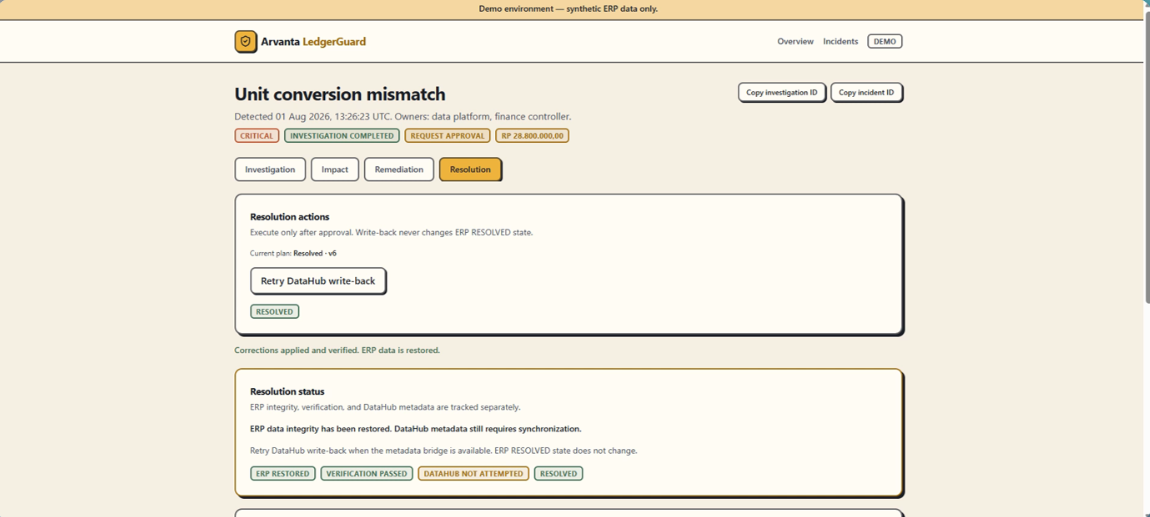Click the Resolution actions heading
Image resolution: width=1150 pixels, height=517 pixels.
(x=290, y=217)
